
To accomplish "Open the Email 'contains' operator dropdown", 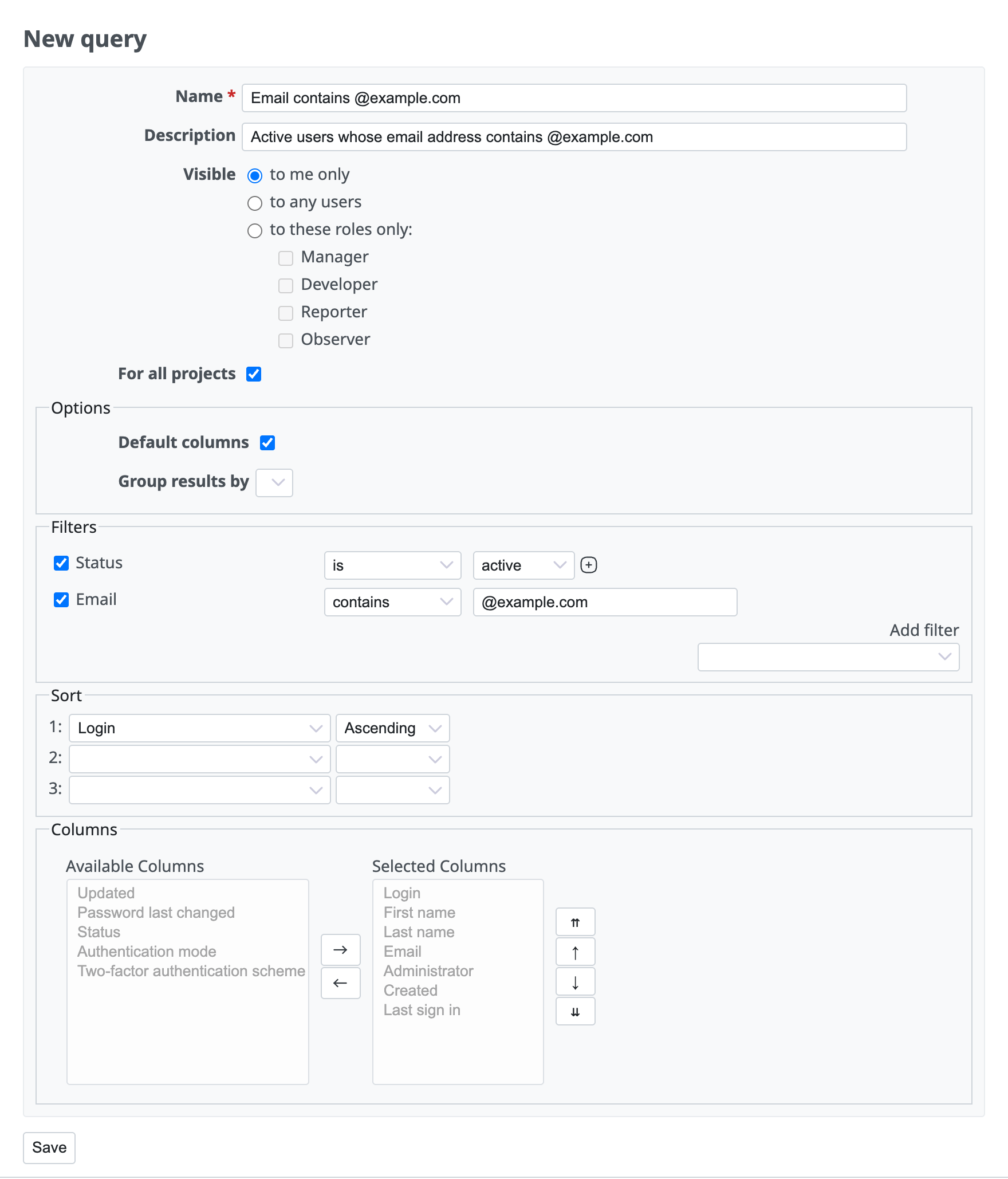I will (x=393, y=602).
